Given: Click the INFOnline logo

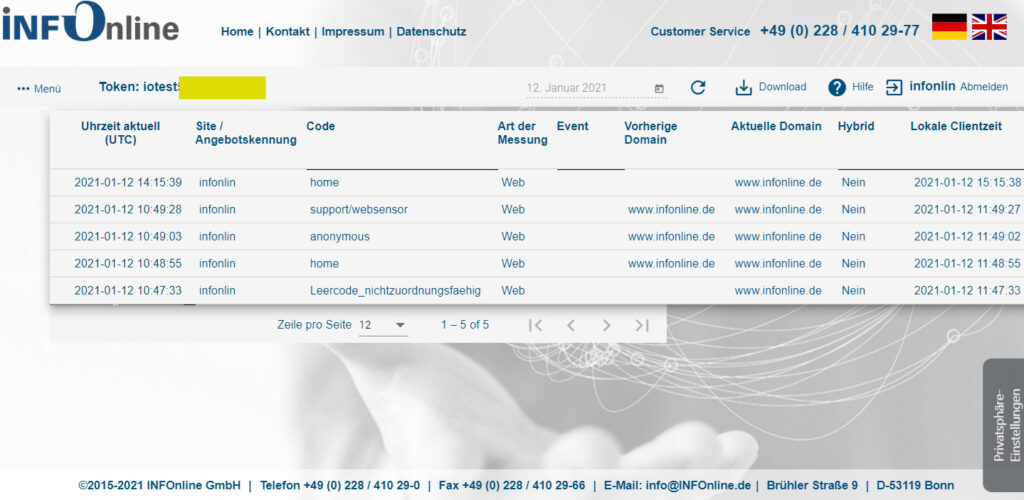Looking at the screenshot, I should click(x=90, y=22).
